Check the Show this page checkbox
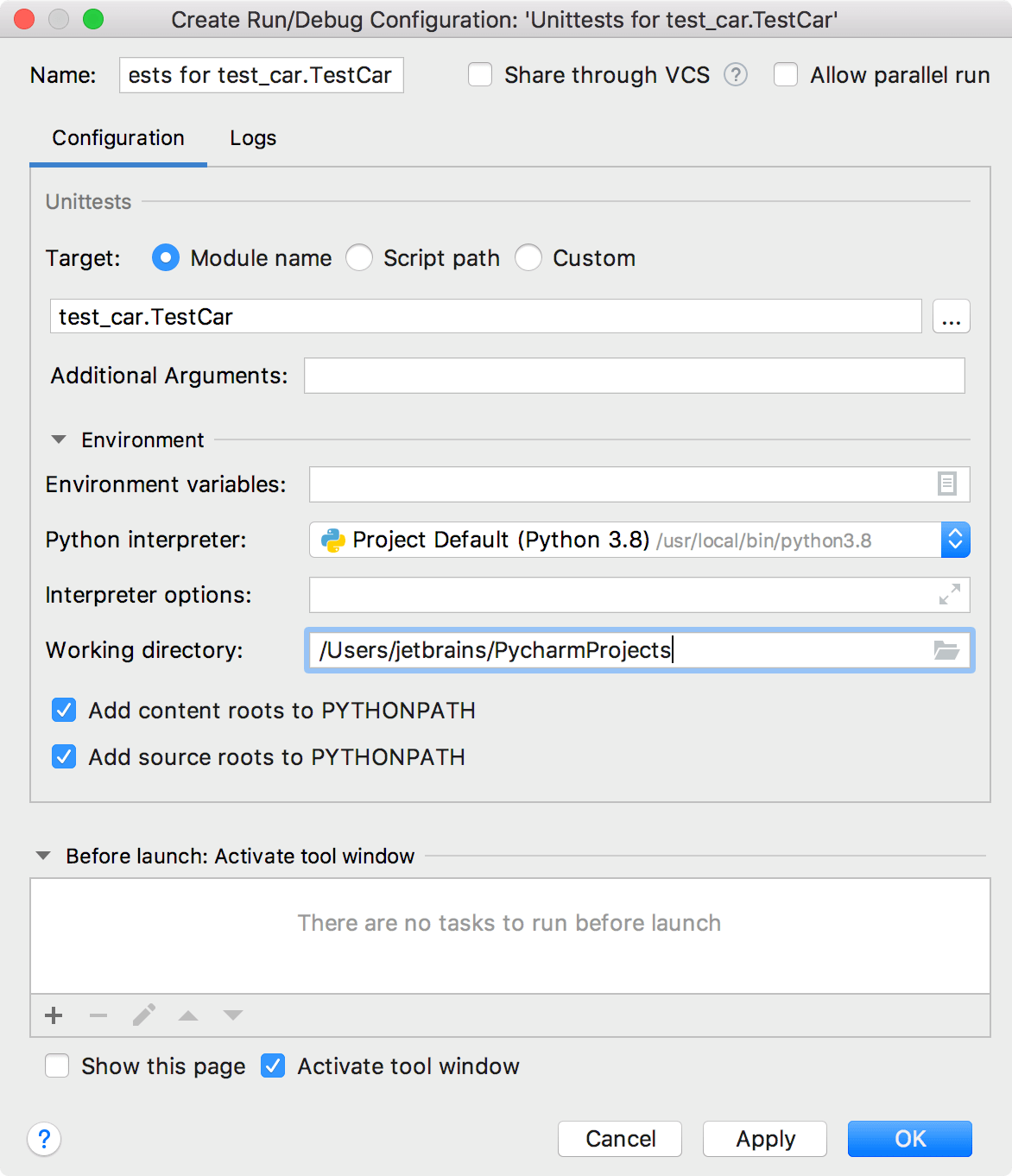This screenshot has height=1176, width=1012. [57, 1065]
